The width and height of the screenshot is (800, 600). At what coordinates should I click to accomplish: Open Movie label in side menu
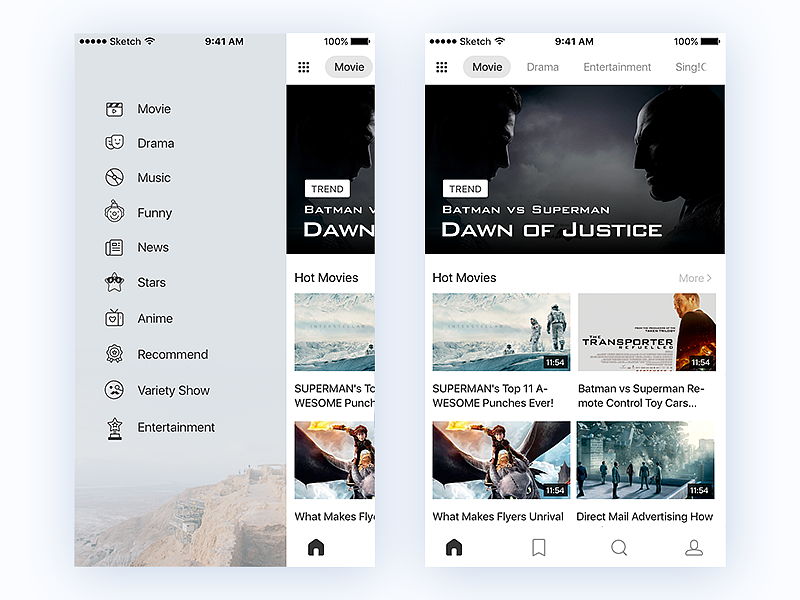click(x=154, y=109)
